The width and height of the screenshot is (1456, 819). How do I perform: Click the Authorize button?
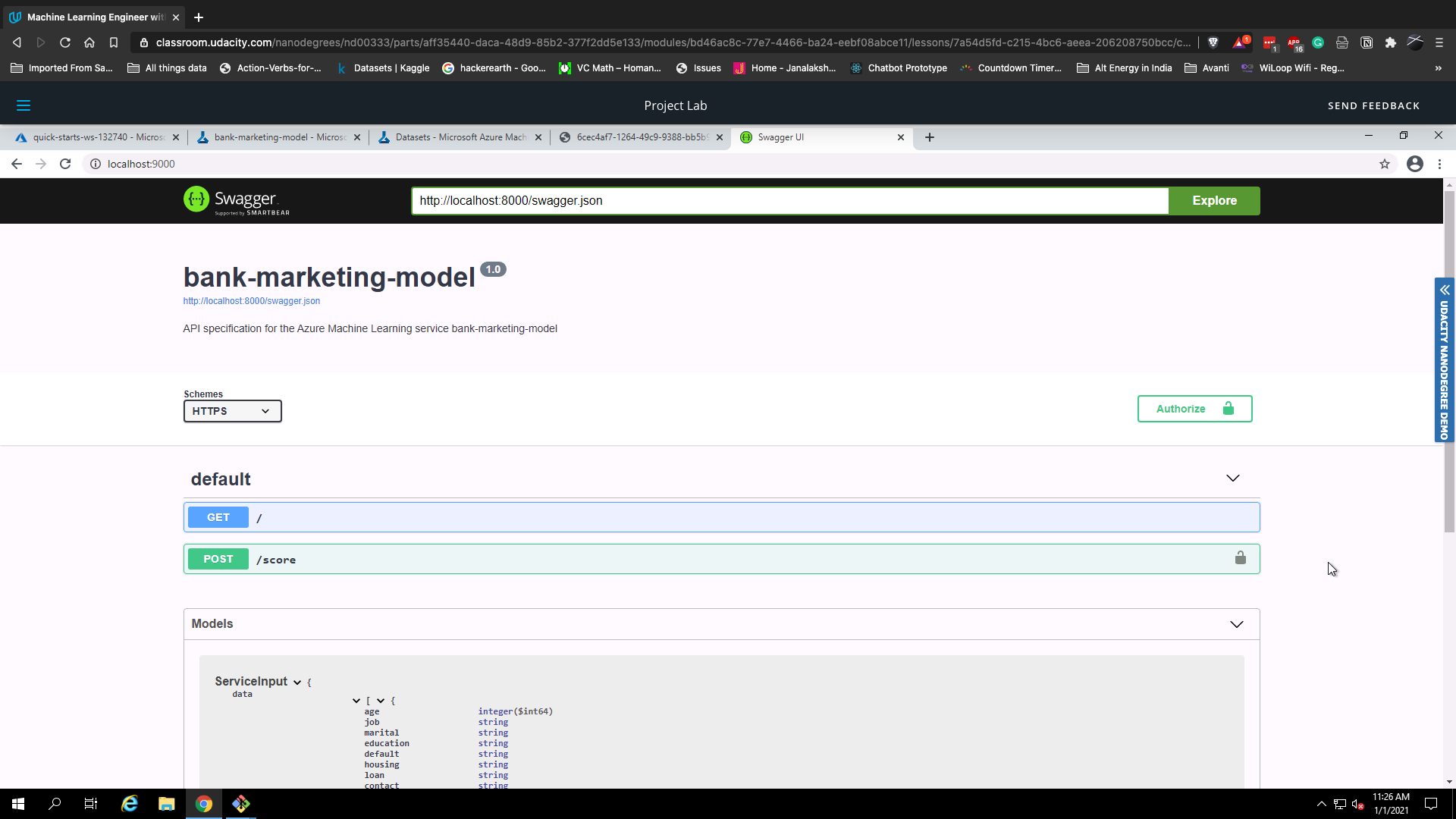[x=1194, y=409]
